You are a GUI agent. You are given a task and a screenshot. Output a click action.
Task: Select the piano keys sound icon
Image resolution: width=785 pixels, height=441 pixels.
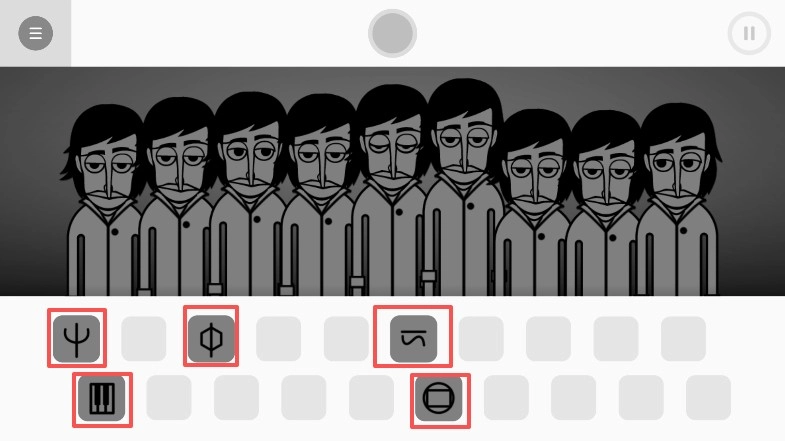tap(102, 398)
